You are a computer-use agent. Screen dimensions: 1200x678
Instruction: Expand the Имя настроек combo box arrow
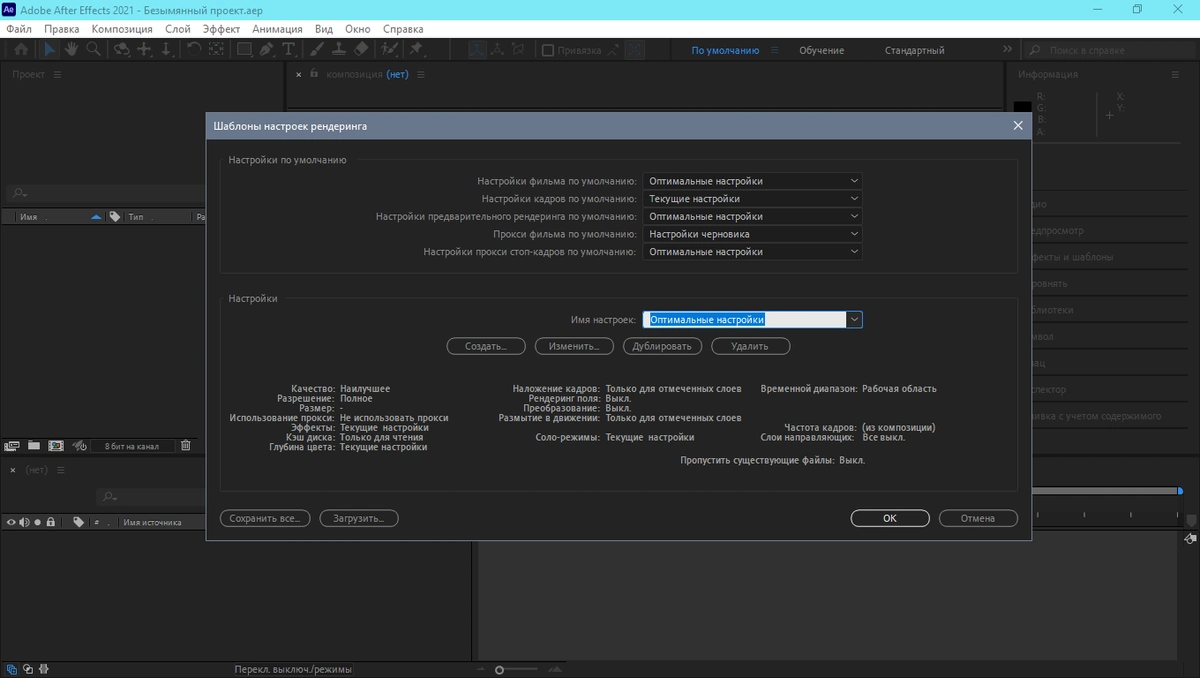click(x=854, y=320)
